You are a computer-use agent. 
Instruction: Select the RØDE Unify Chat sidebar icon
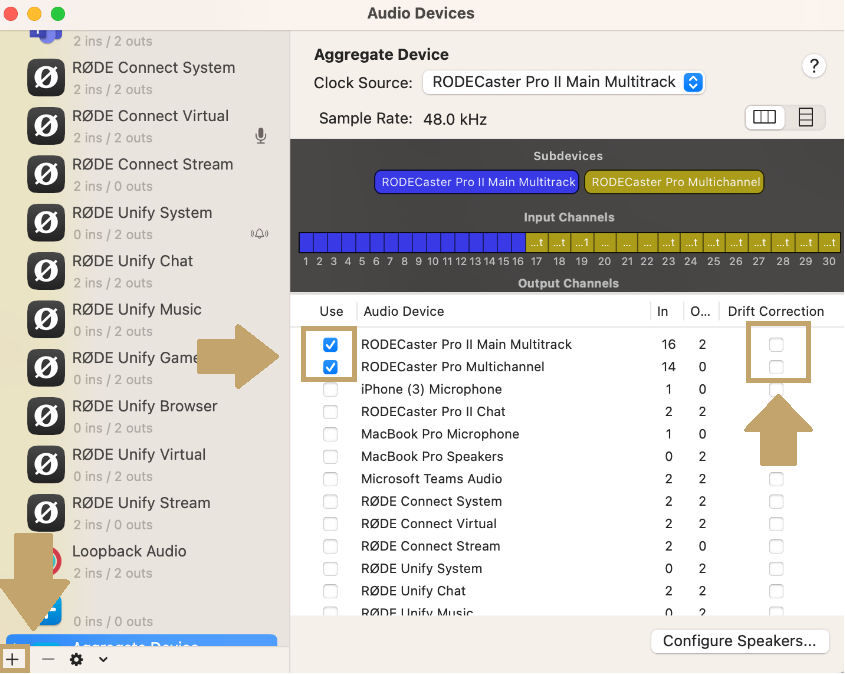pyautogui.click(x=46, y=271)
